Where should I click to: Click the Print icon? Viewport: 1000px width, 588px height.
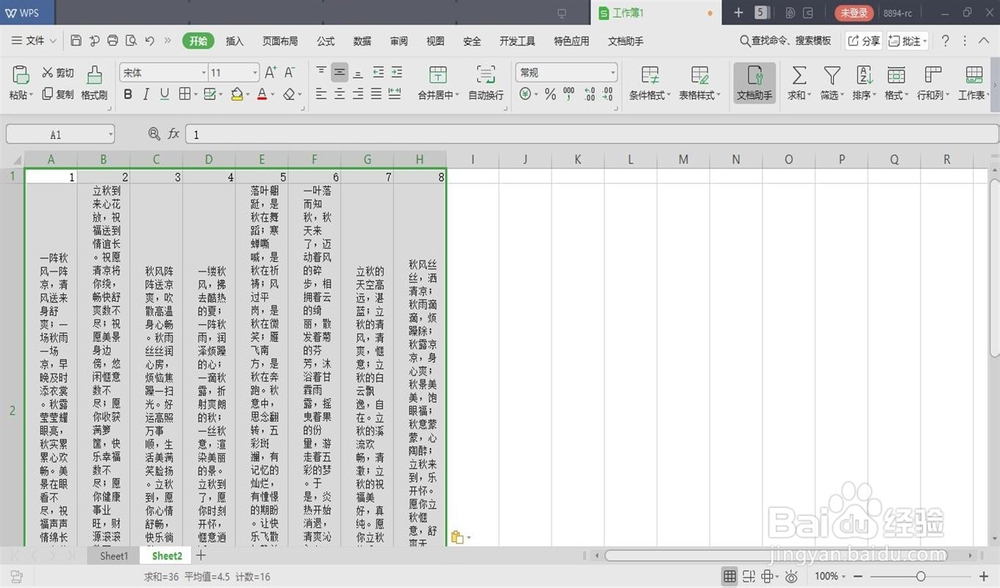112,41
